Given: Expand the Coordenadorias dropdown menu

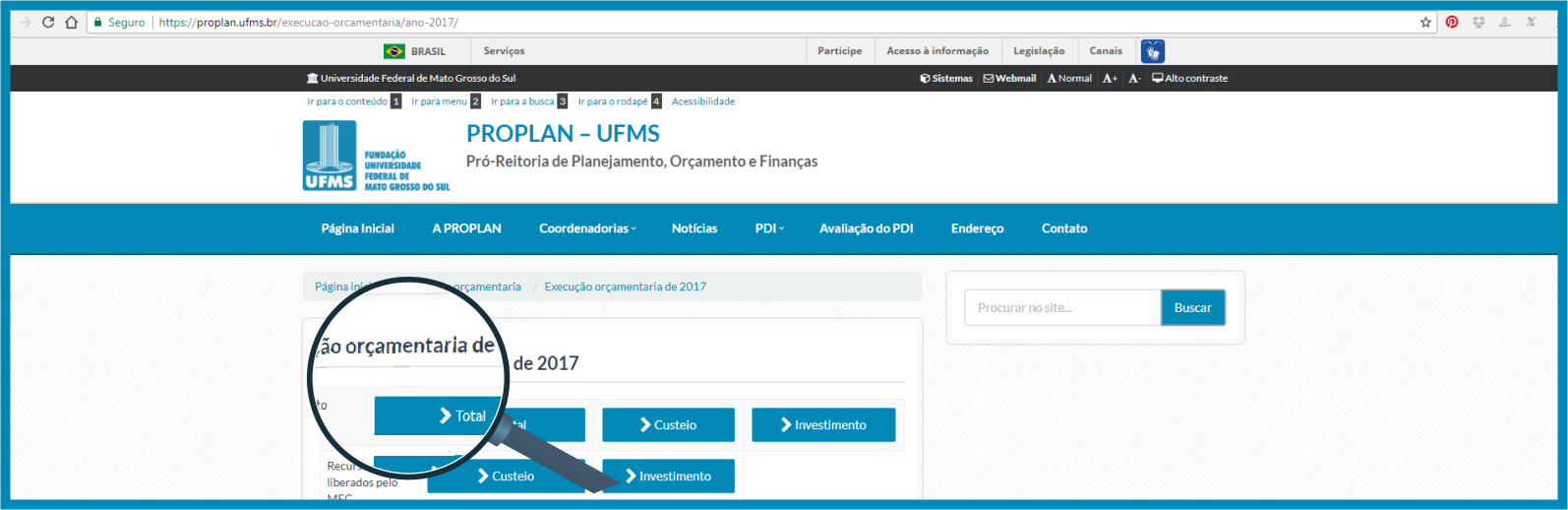Looking at the screenshot, I should pyautogui.click(x=587, y=228).
